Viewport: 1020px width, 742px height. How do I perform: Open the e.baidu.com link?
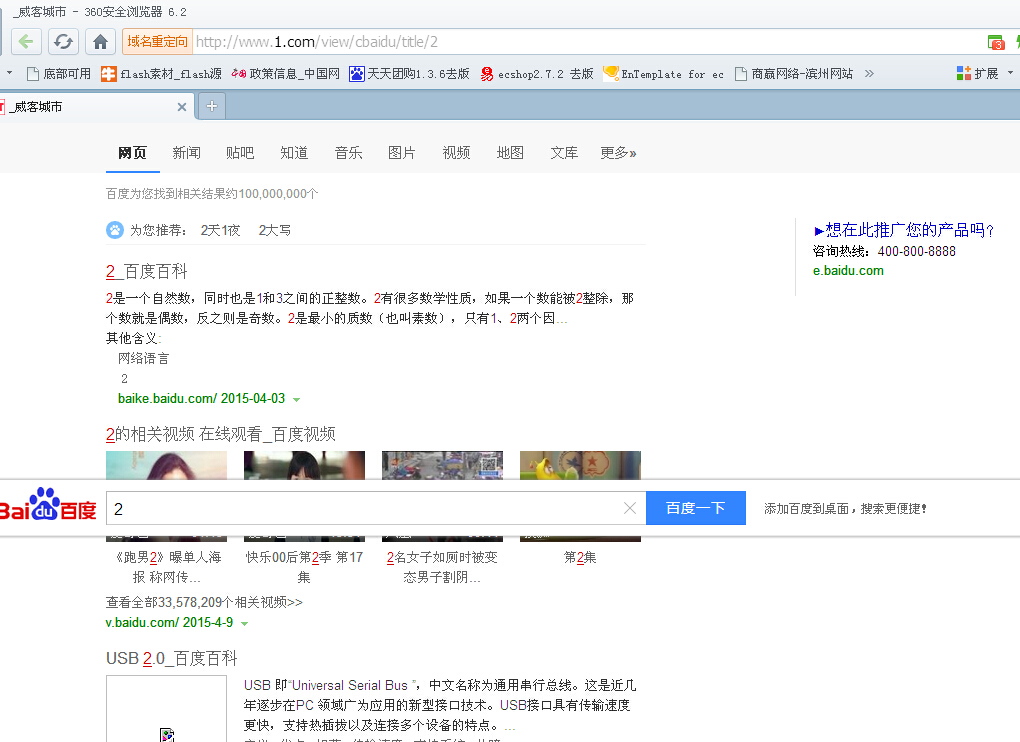(848, 271)
